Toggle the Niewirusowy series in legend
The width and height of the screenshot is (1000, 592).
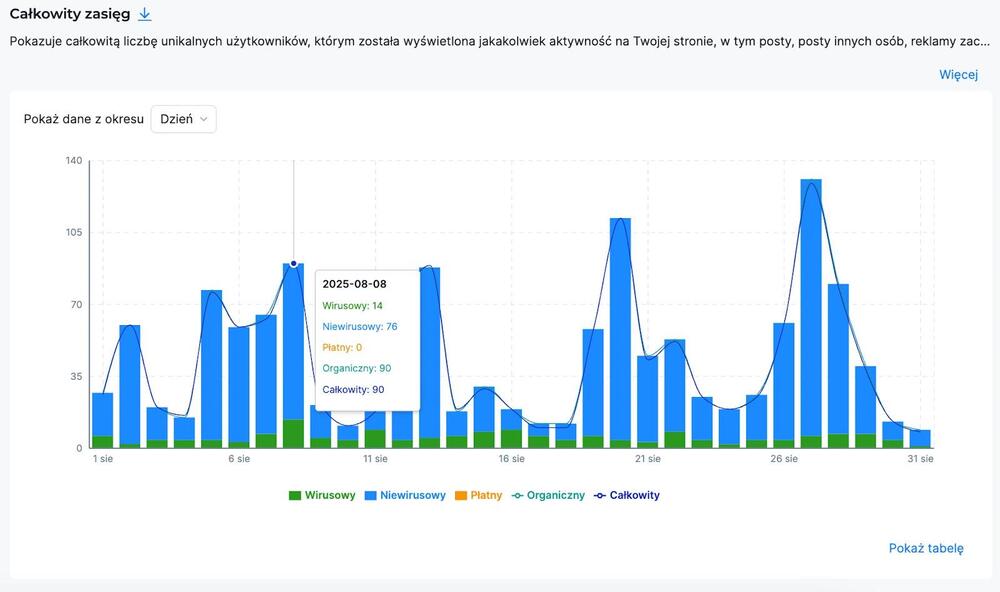pyautogui.click(x=405, y=495)
